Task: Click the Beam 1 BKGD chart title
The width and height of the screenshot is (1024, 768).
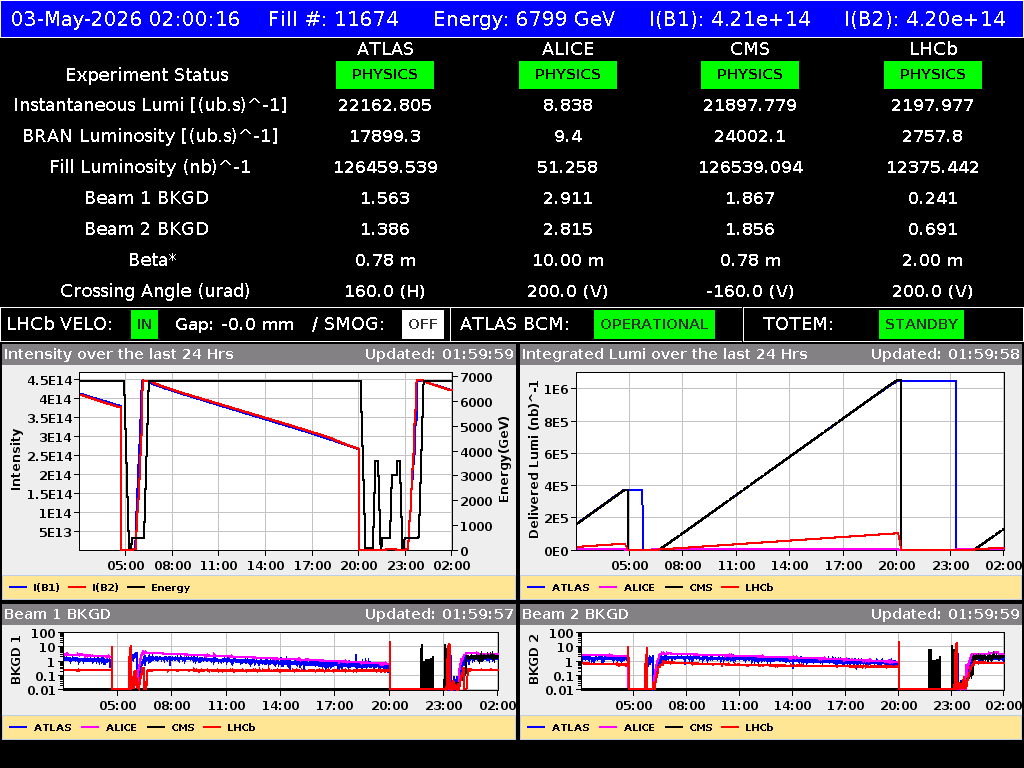Action: [57, 615]
